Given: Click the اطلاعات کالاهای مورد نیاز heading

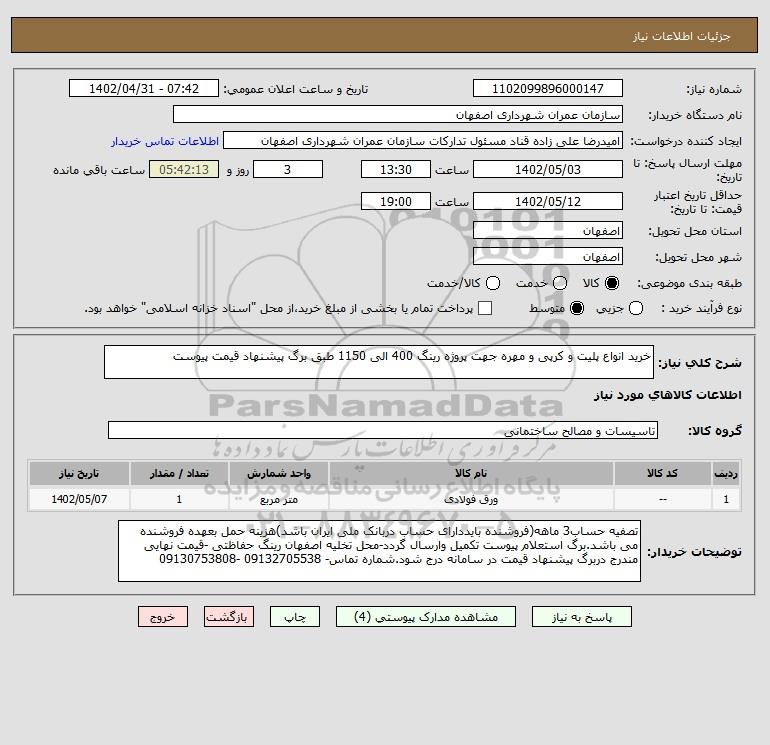Looking at the screenshot, I should pos(668,395).
